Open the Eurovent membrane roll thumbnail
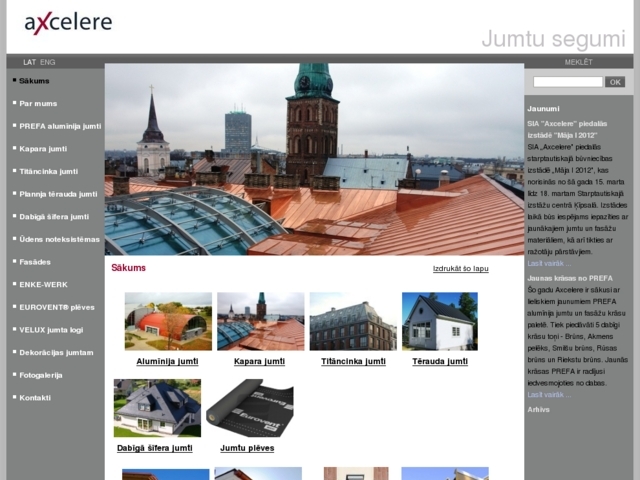Image resolution: width=640 pixels, height=480 pixels. (x=249, y=408)
